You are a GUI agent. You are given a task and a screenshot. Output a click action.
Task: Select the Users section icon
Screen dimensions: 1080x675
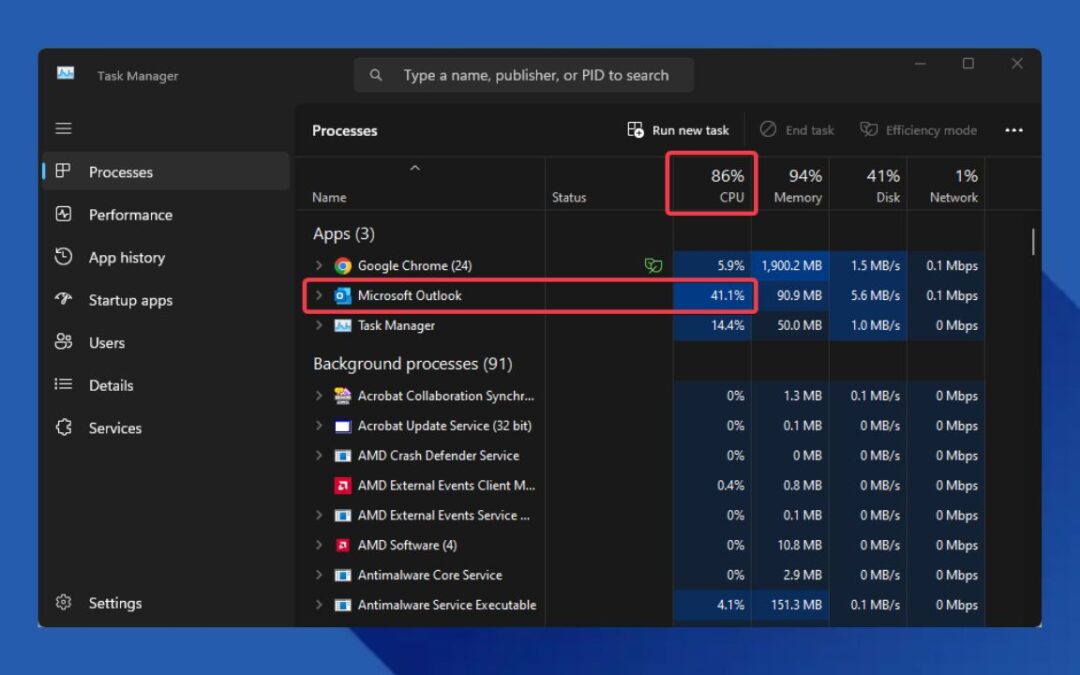click(x=63, y=342)
